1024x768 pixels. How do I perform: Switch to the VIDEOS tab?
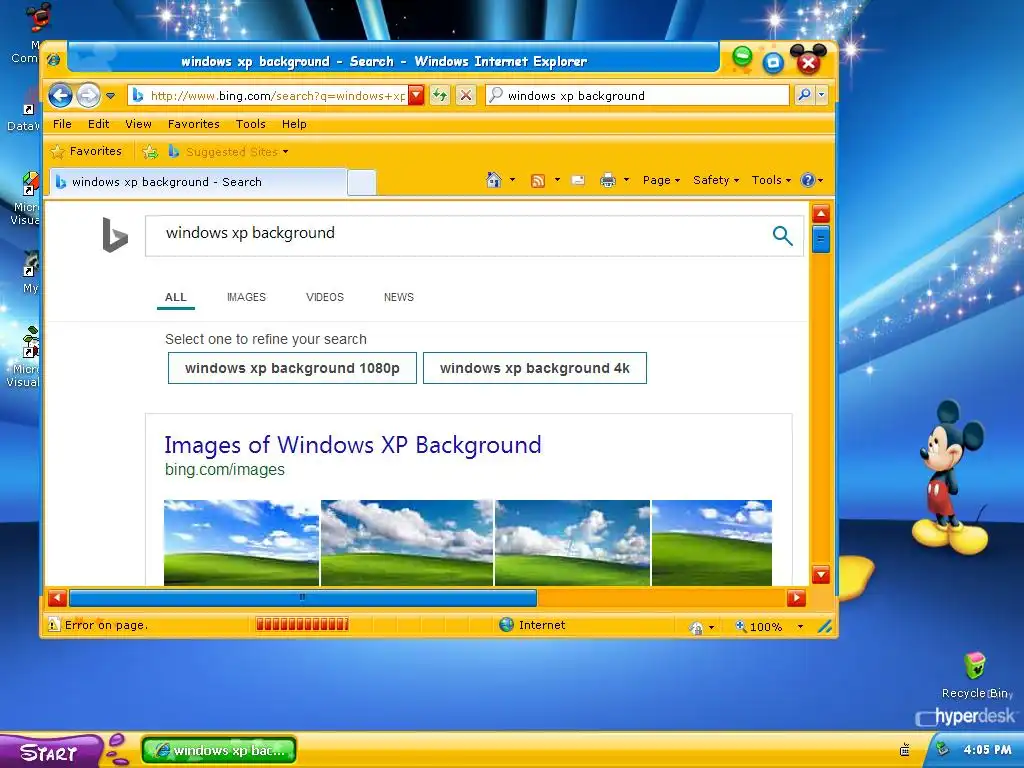(325, 297)
